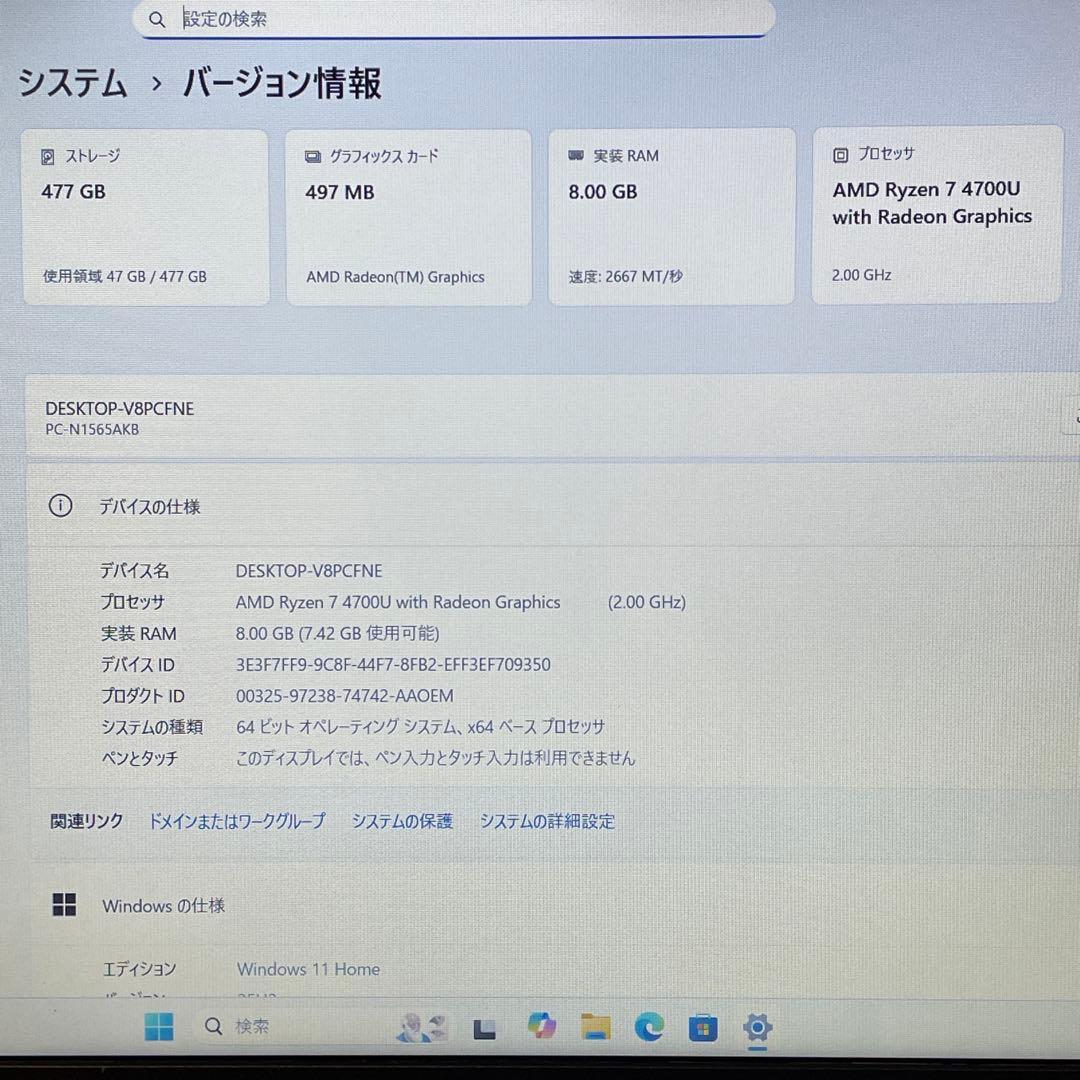Image resolution: width=1080 pixels, height=1080 pixels.
Task: Click the デバイスの仕様 info icon
Action: pos(61,506)
